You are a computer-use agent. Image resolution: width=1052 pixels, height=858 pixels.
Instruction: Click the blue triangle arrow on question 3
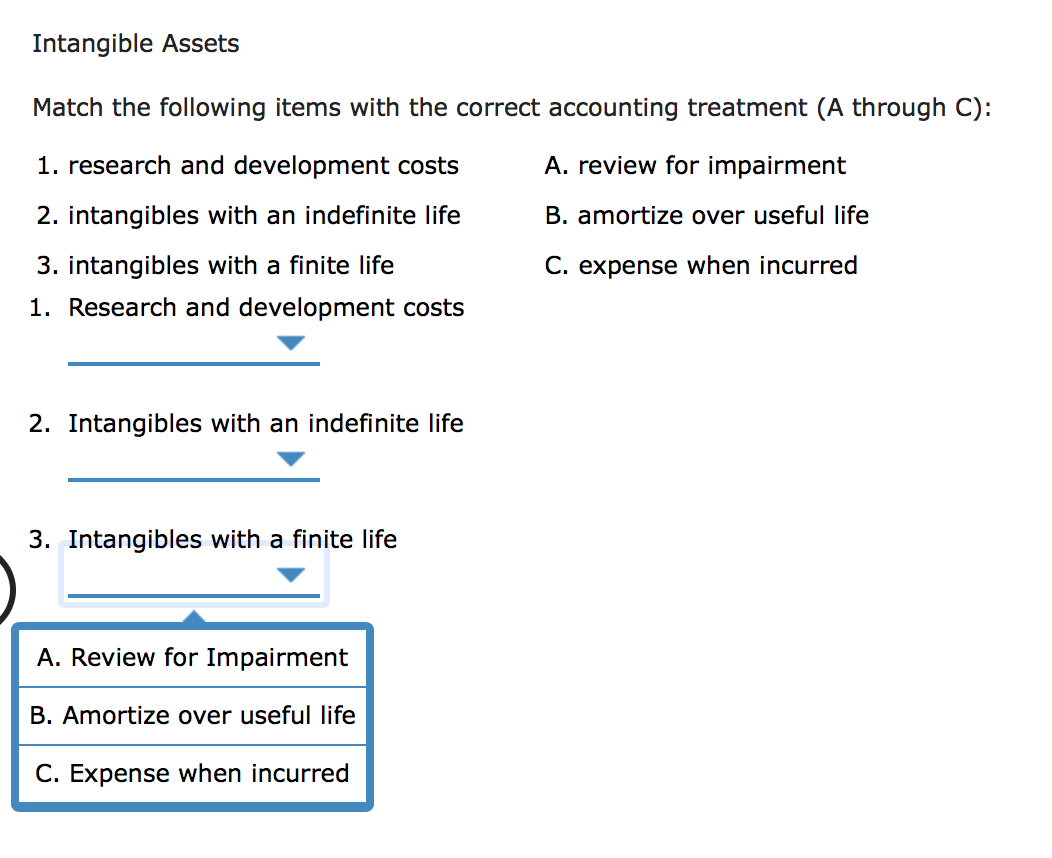coord(290,574)
